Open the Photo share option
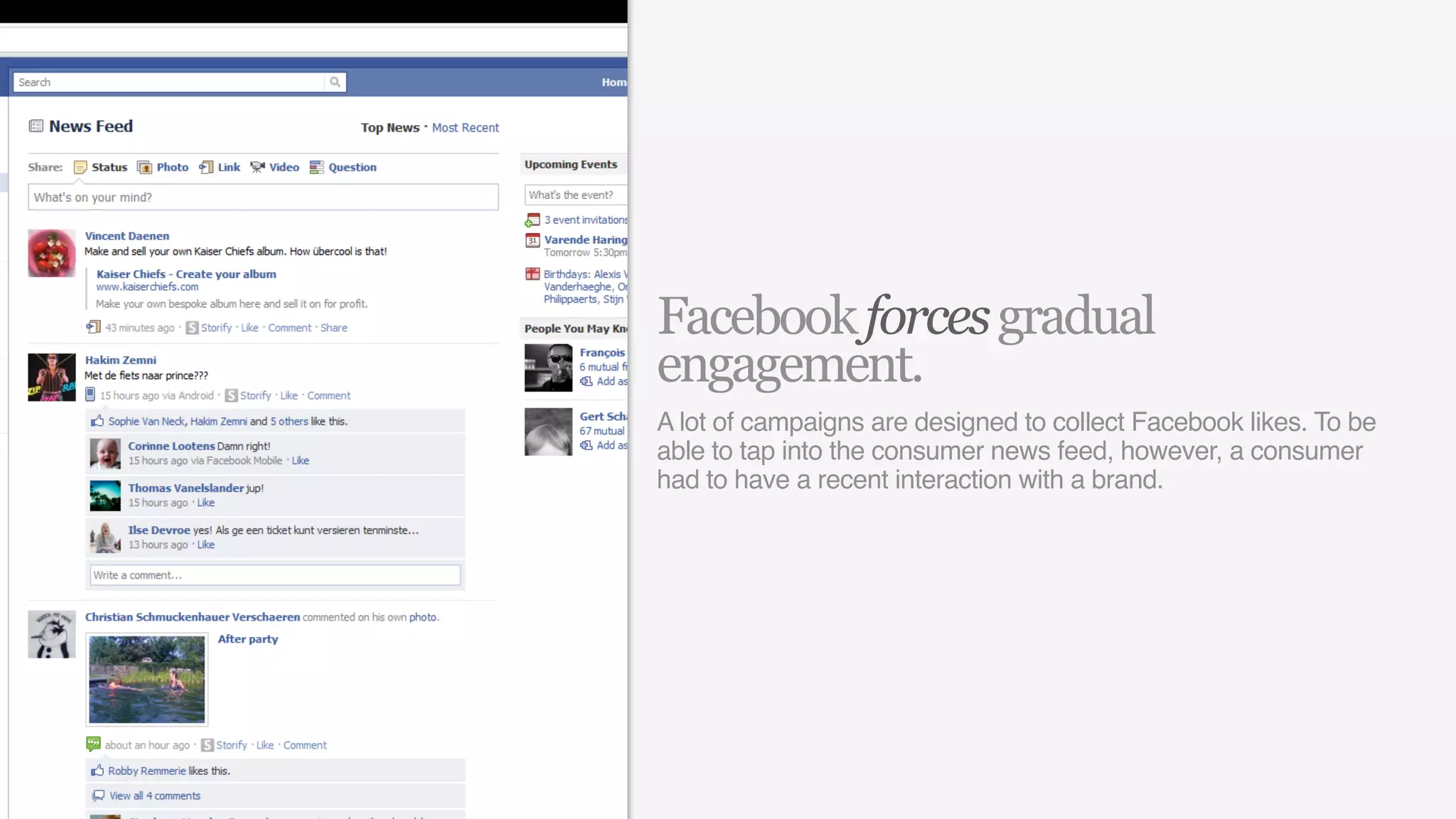1456x819 pixels. tap(173, 167)
